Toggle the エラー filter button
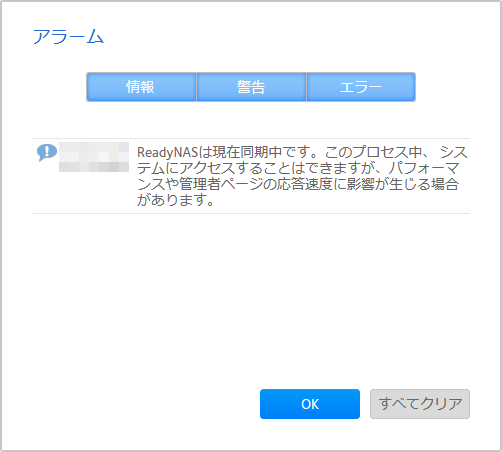Screen dimensions: 502x452 click(x=361, y=87)
